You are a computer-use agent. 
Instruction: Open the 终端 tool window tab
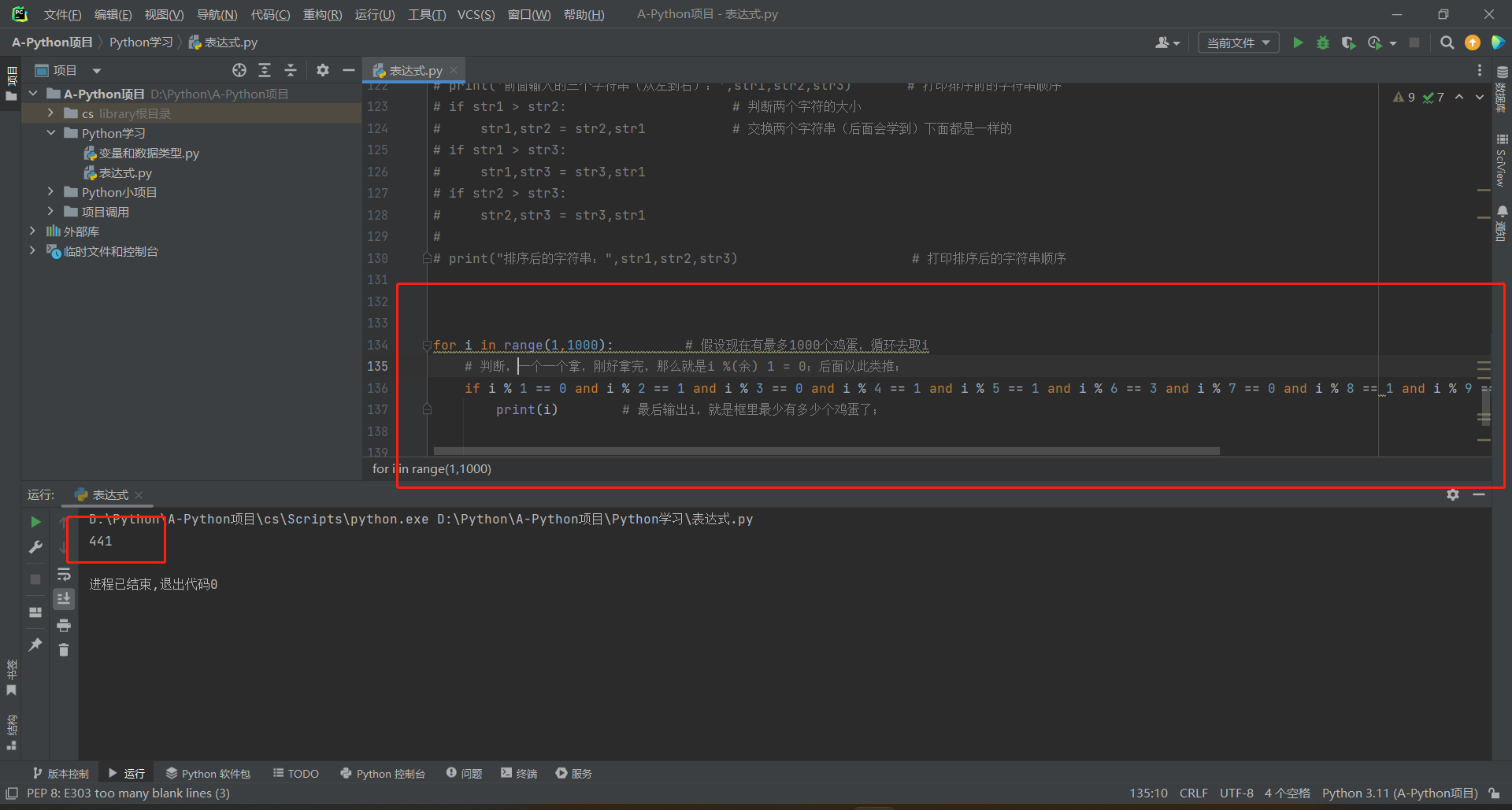click(x=519, y=774)
